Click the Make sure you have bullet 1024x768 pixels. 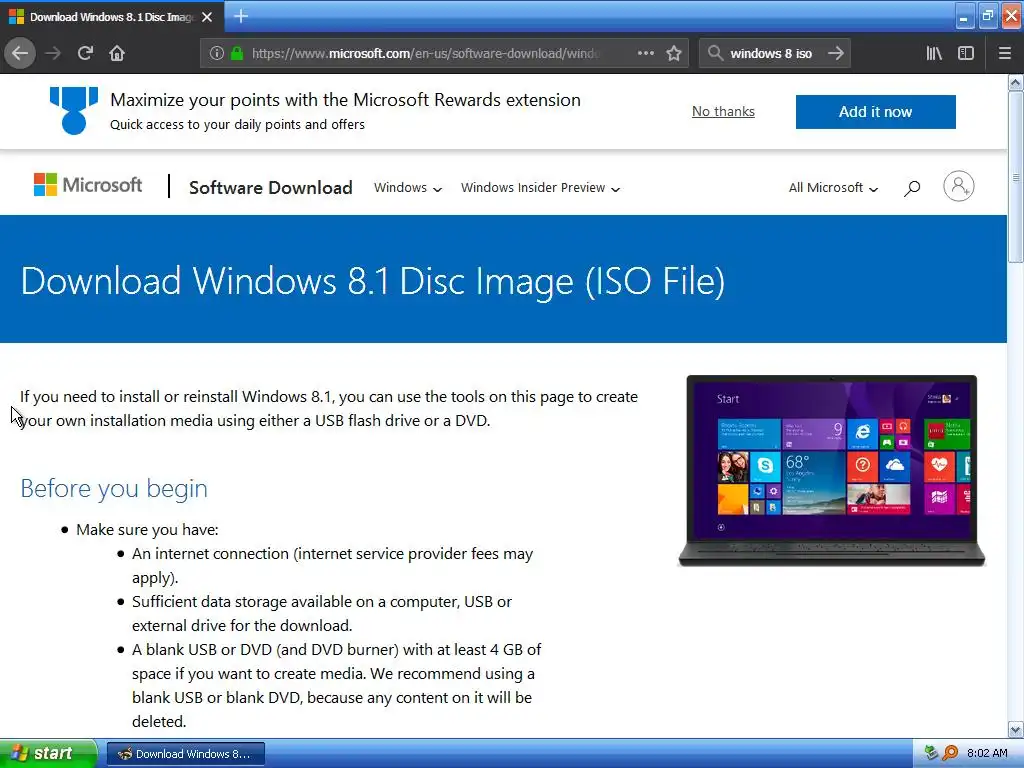[x=147, y=530]
